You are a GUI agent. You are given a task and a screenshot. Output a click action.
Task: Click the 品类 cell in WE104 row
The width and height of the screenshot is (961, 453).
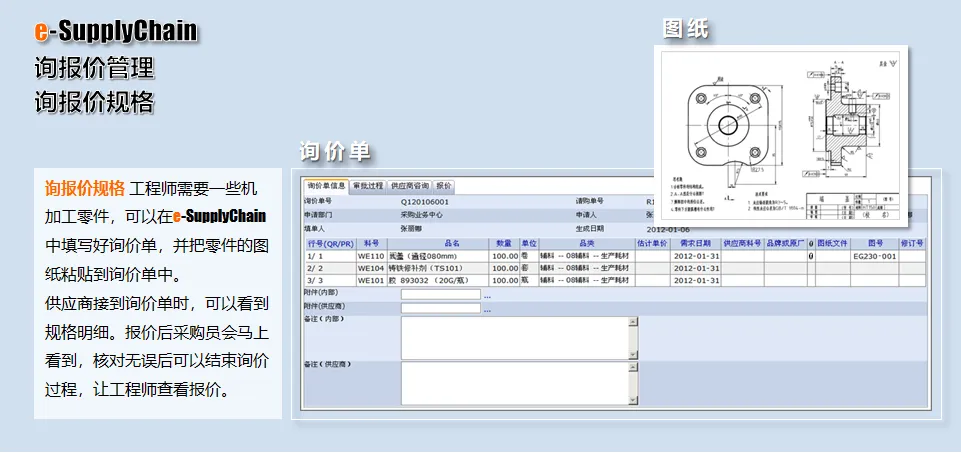[x=587, y=268]
